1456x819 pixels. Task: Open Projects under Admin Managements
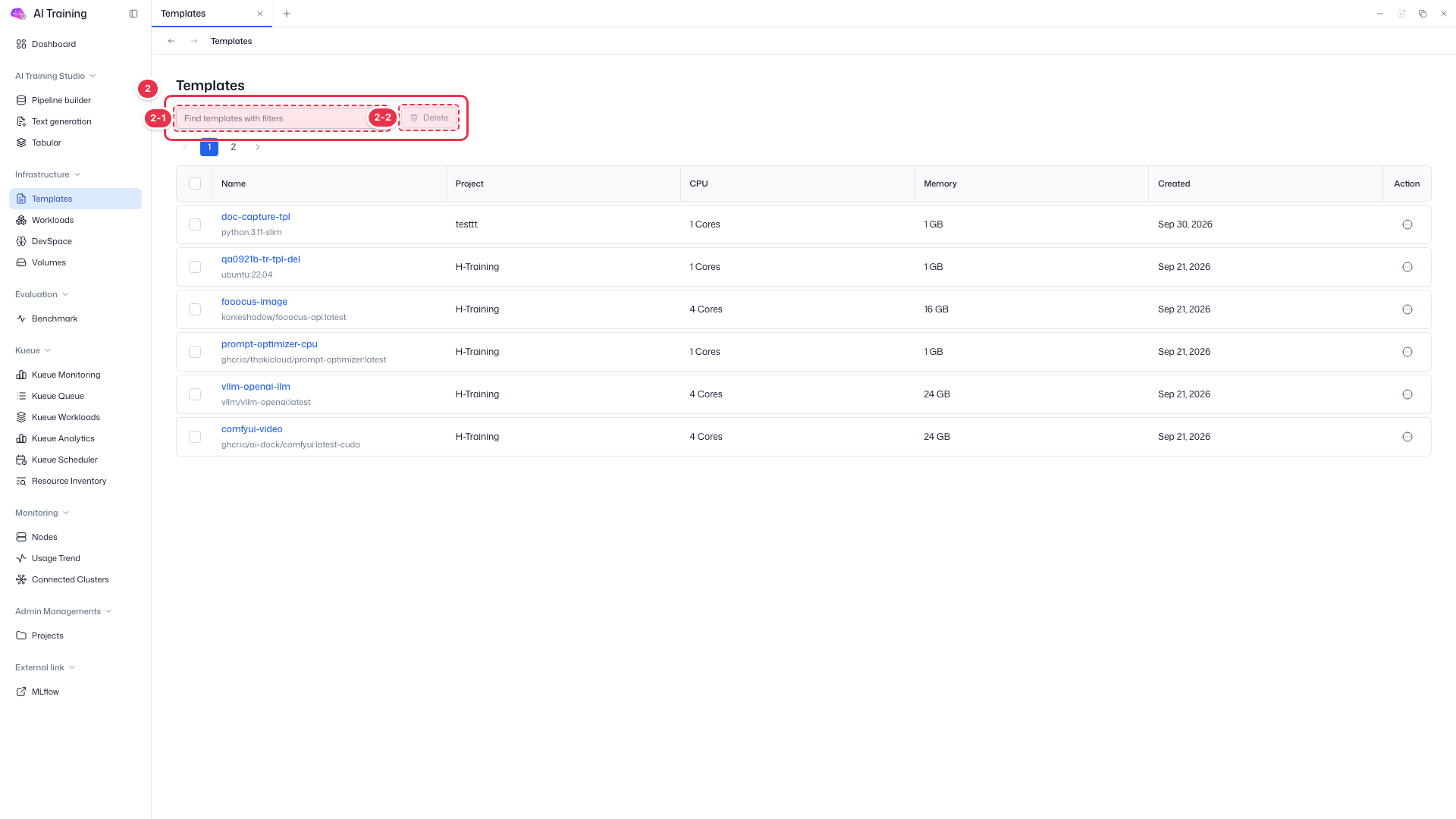coord(75,635)
